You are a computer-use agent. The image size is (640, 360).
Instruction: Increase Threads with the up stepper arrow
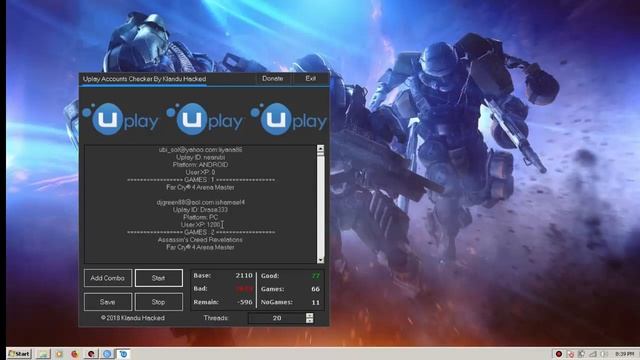[x=309, y=316]
